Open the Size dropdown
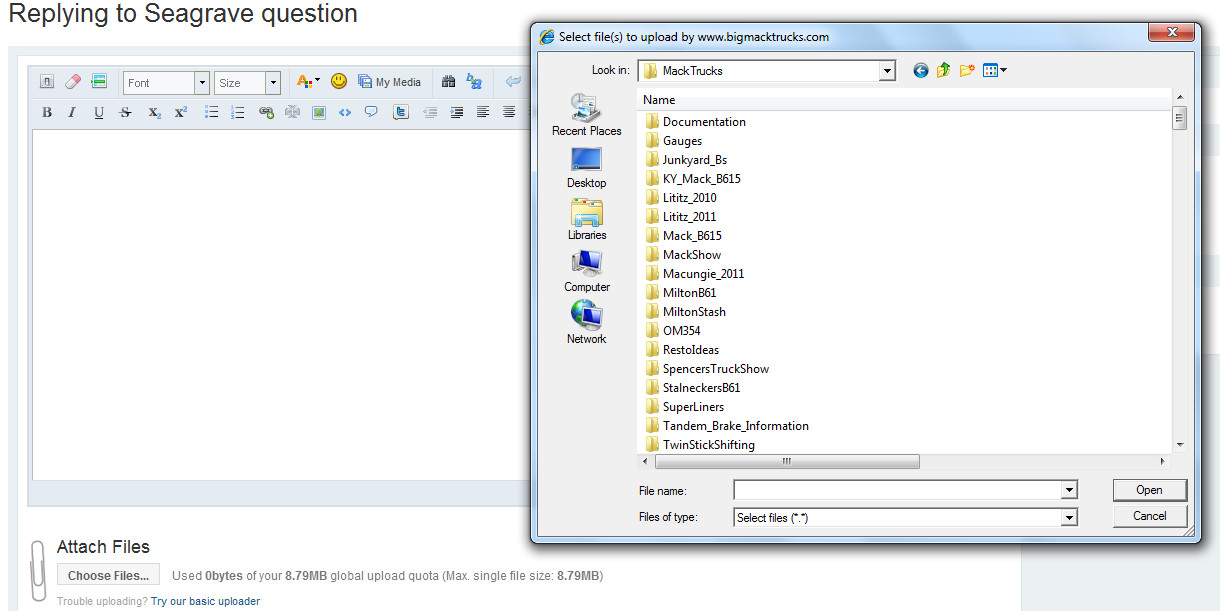The width and height of the screenshot is (1220, 611). coord(247,83)
